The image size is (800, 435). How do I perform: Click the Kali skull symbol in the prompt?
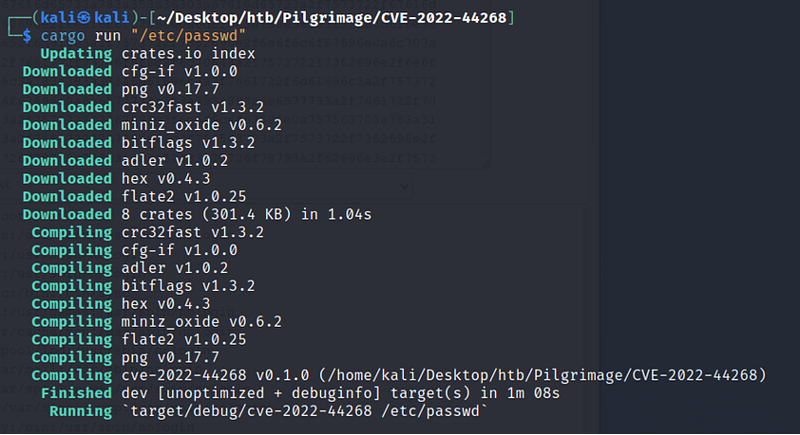(x=85, y=18)
